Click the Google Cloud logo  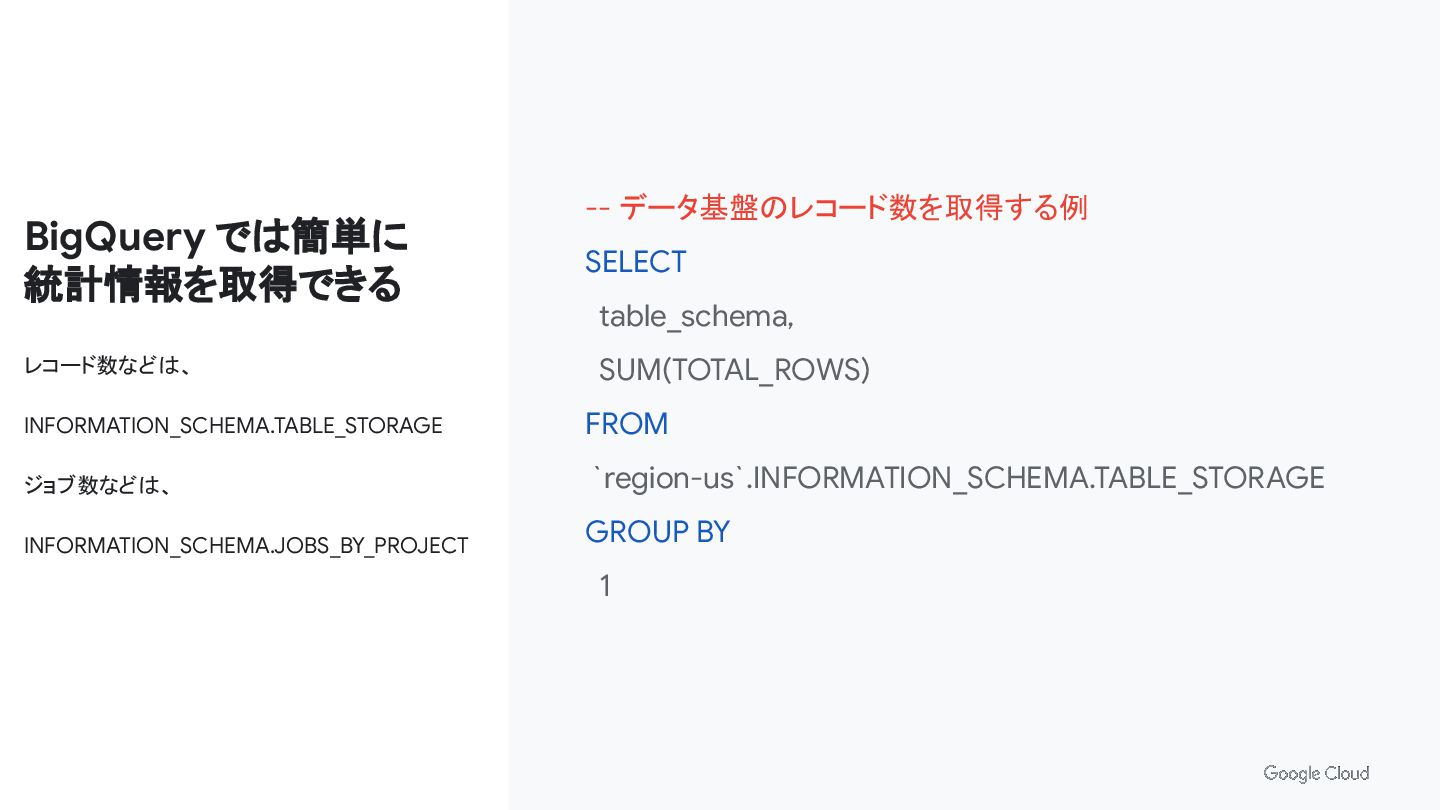(1316, 773)
